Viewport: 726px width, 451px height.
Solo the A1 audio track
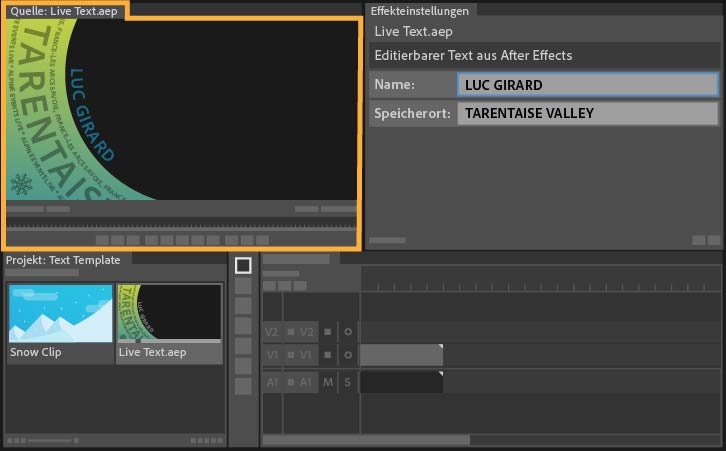[348, 382]
